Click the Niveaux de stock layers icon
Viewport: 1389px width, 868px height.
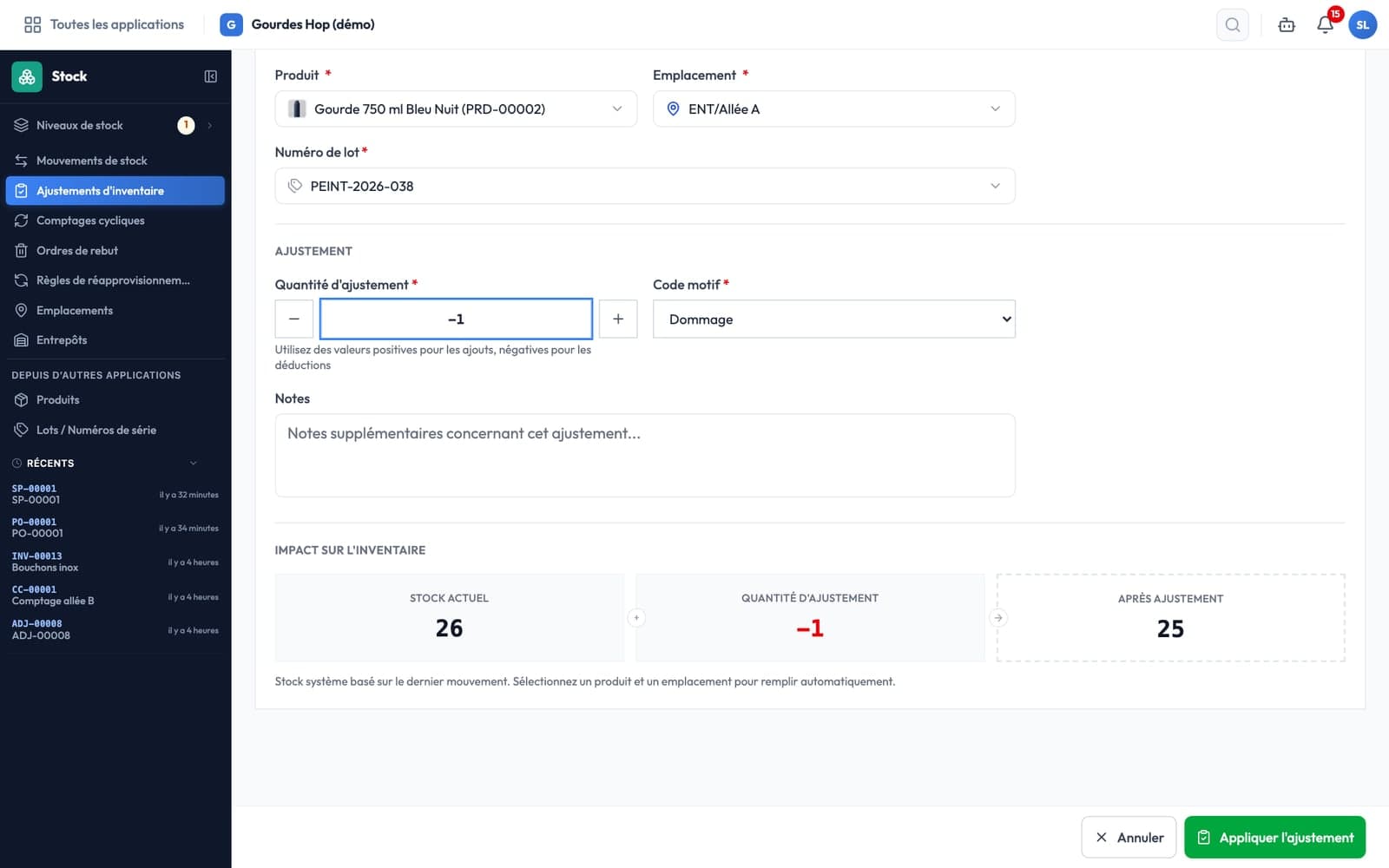(22, 125)
